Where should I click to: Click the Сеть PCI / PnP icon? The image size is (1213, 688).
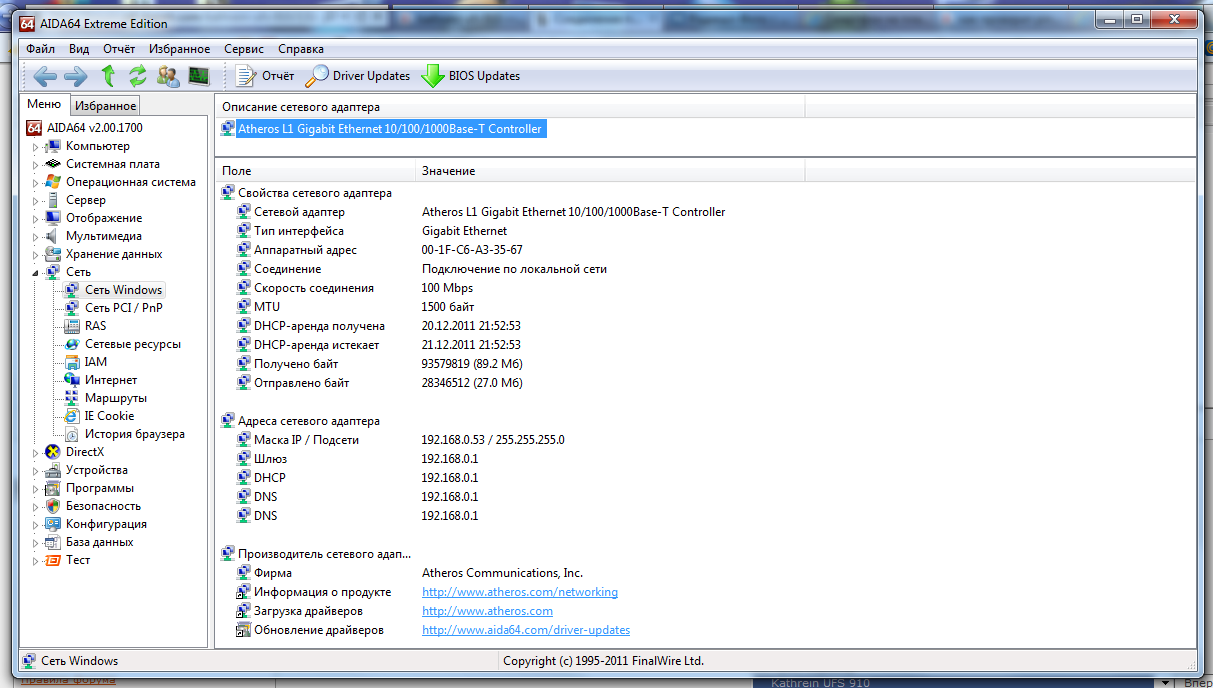(x=72, y=308)
